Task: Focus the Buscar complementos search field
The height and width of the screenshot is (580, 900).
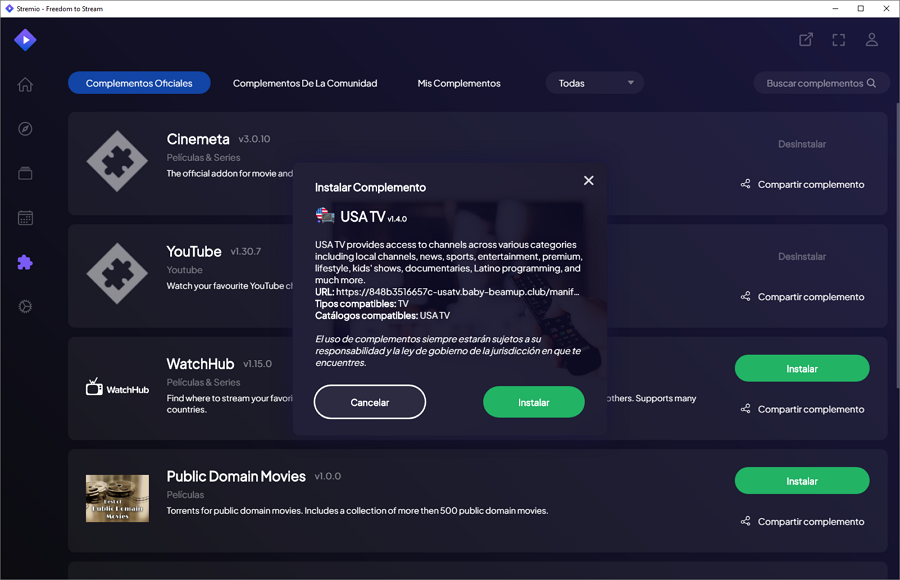Action: 821,83
